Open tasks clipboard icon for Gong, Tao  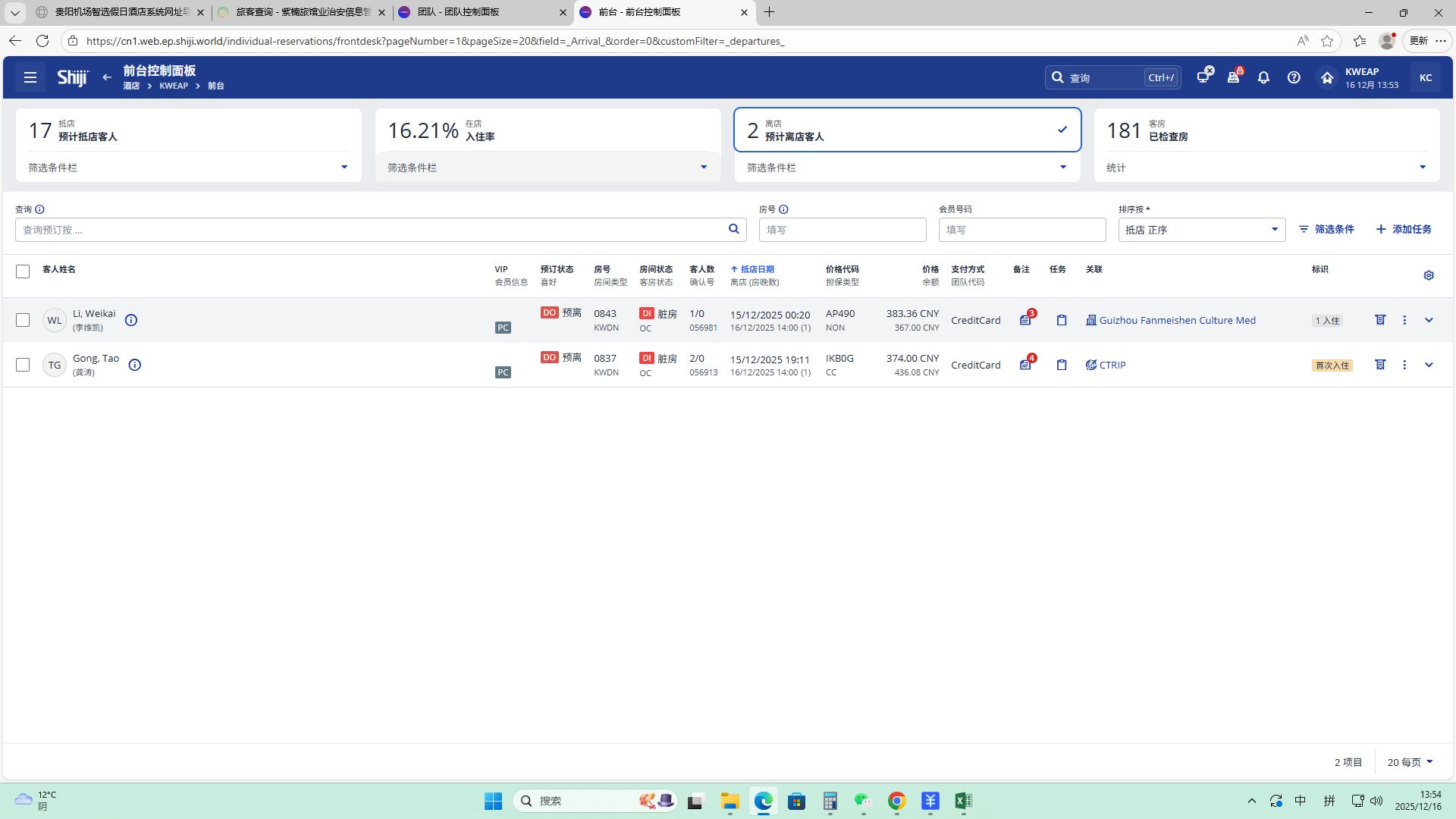click(x=1062, y=365)
